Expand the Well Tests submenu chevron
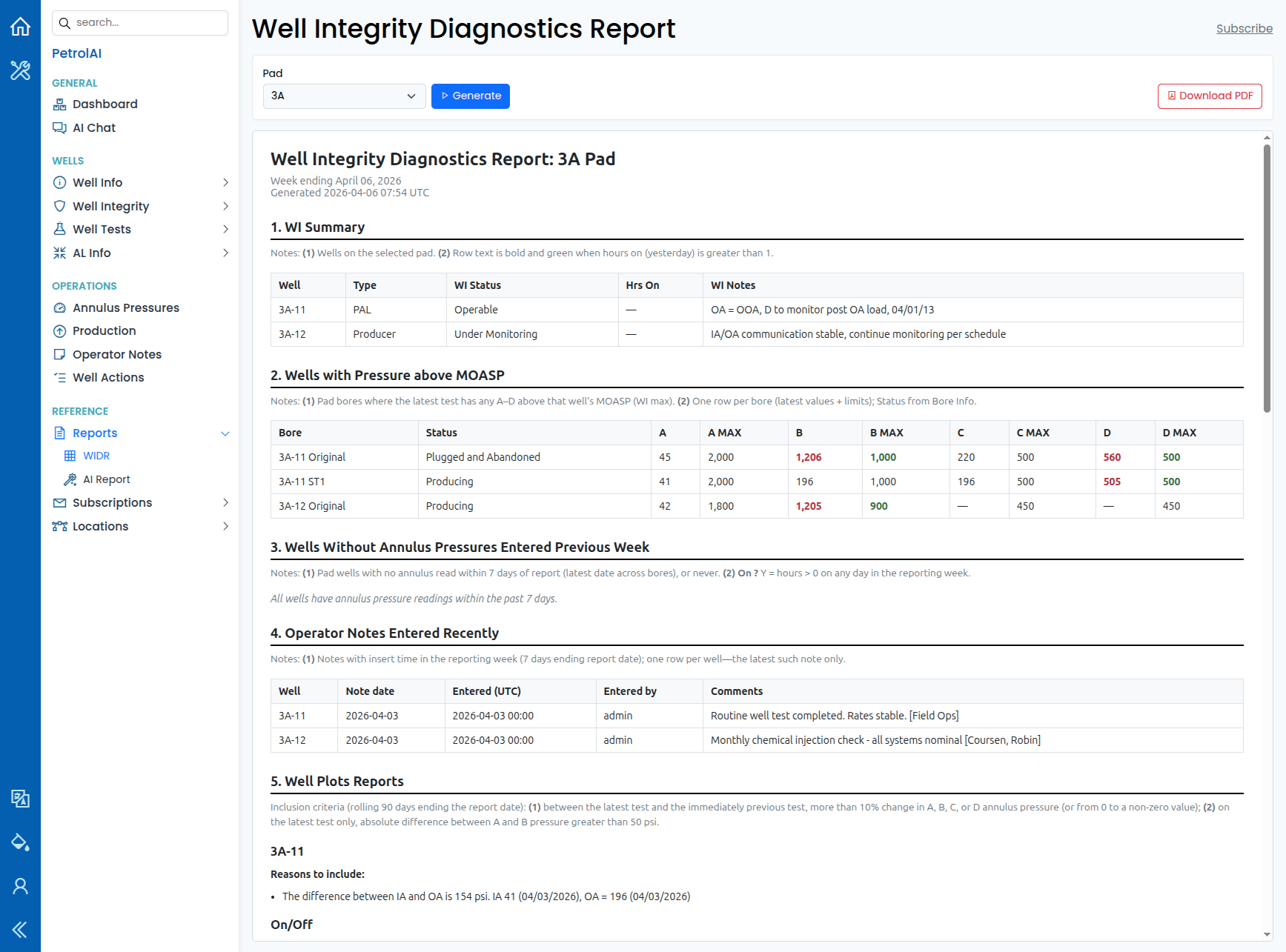 [x=225, y=230]
